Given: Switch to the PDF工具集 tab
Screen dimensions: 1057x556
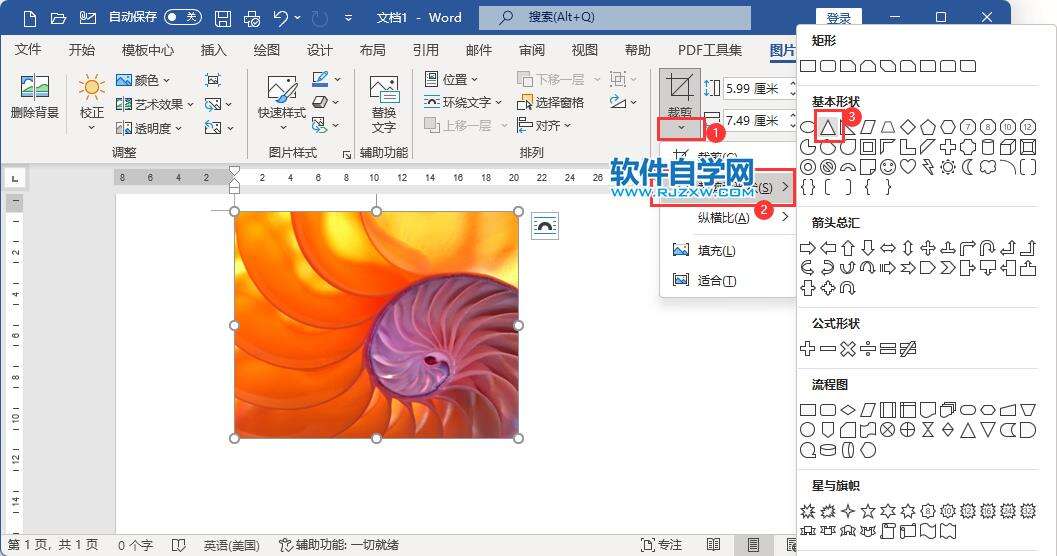Looking at the screenshot, I should (x=709, y=50).
